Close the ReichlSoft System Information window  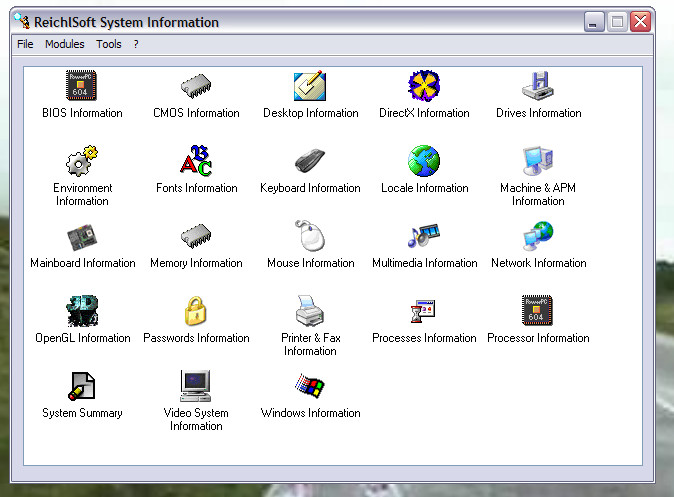click(x=640, y=21)
